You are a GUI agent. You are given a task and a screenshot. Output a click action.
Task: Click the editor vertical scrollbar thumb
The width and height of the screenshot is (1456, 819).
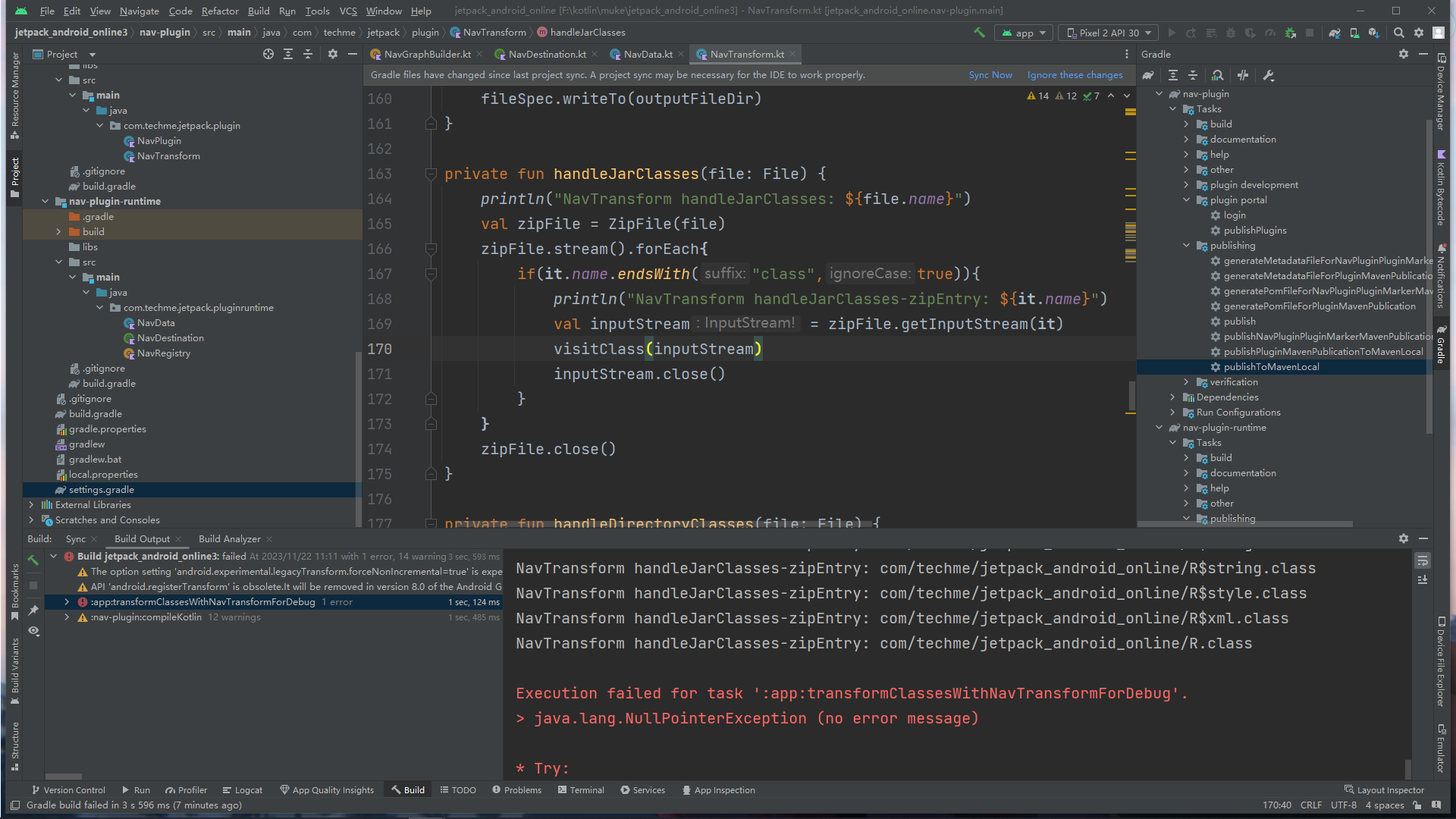click(1131, 394)
